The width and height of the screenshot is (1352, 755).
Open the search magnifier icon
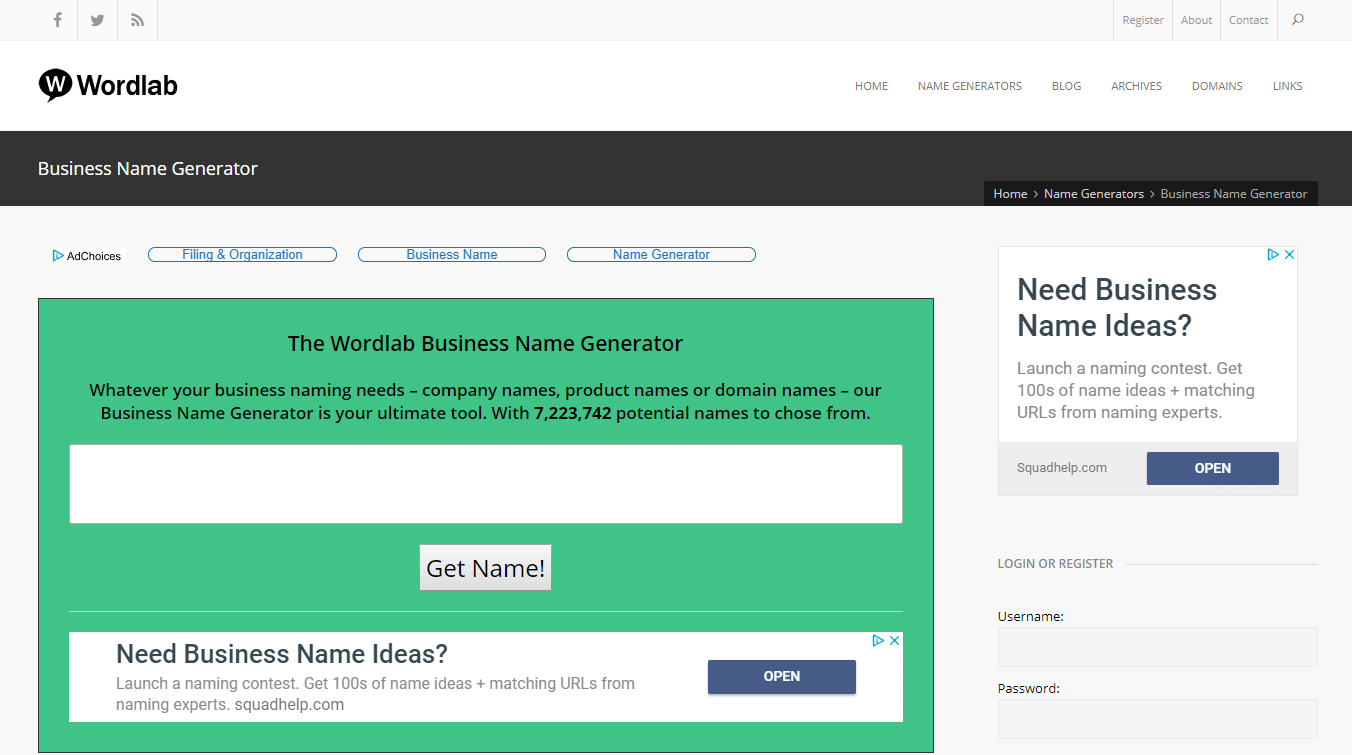1297,19
